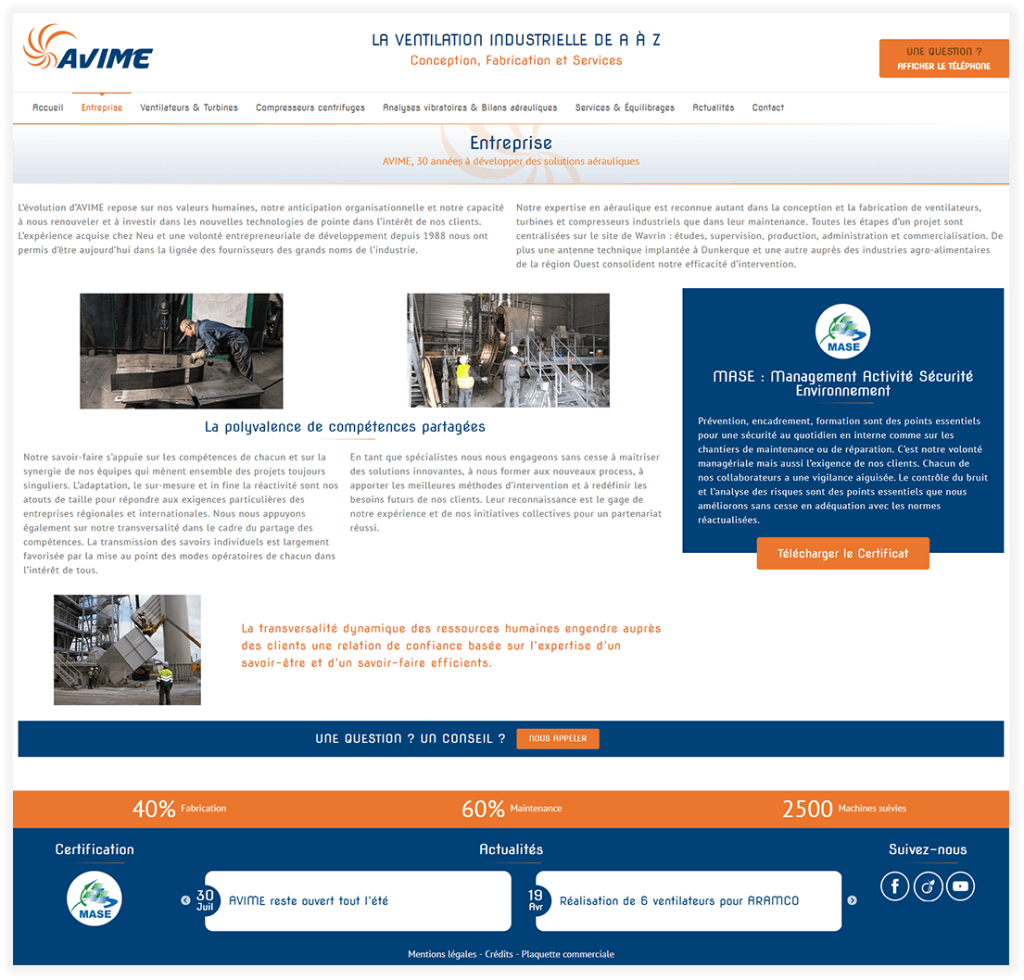Open the worker grinding metal photo

pos(181,350)
